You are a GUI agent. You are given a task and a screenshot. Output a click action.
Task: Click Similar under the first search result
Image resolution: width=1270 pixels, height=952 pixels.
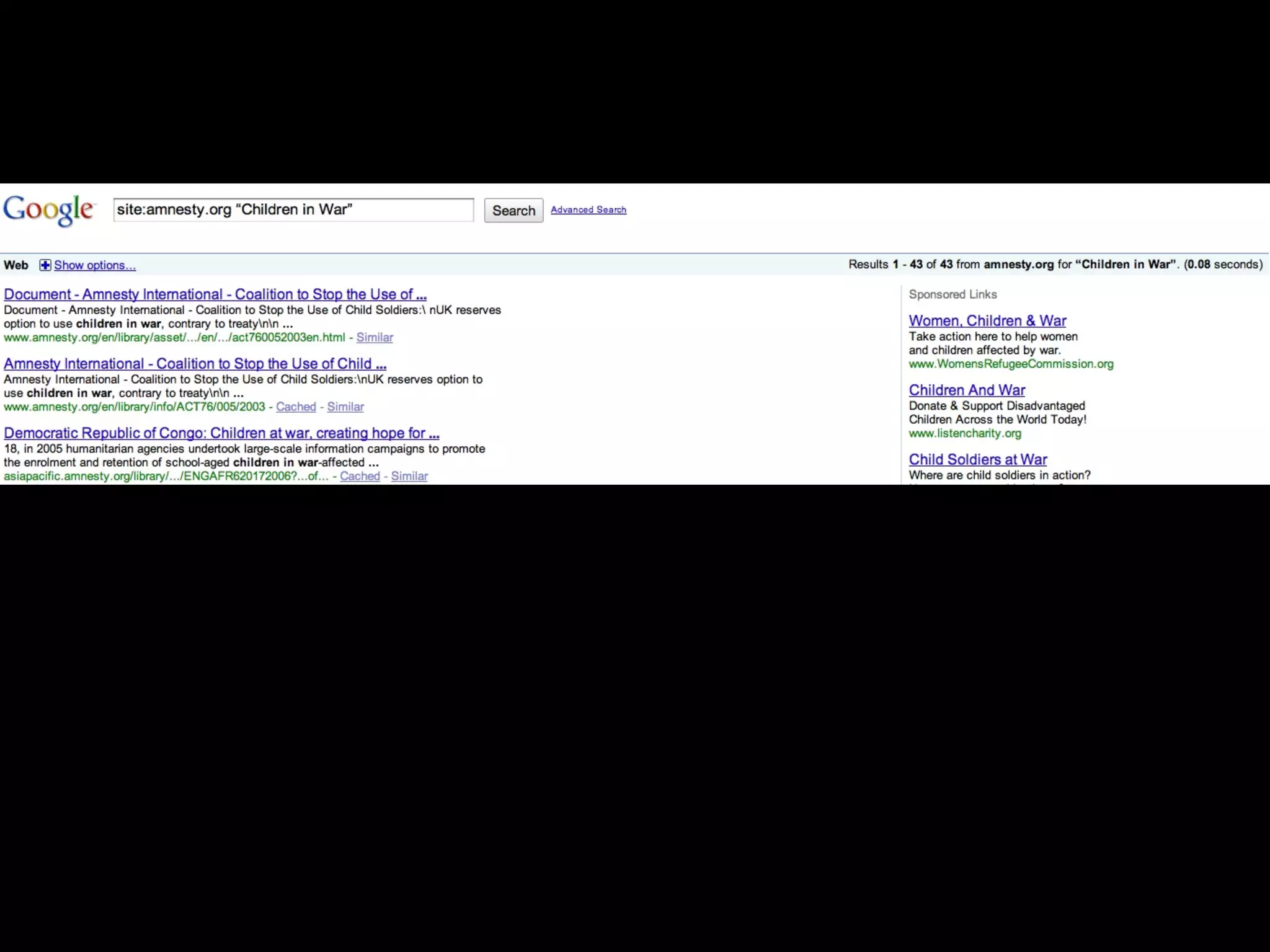tap(375, 338)
